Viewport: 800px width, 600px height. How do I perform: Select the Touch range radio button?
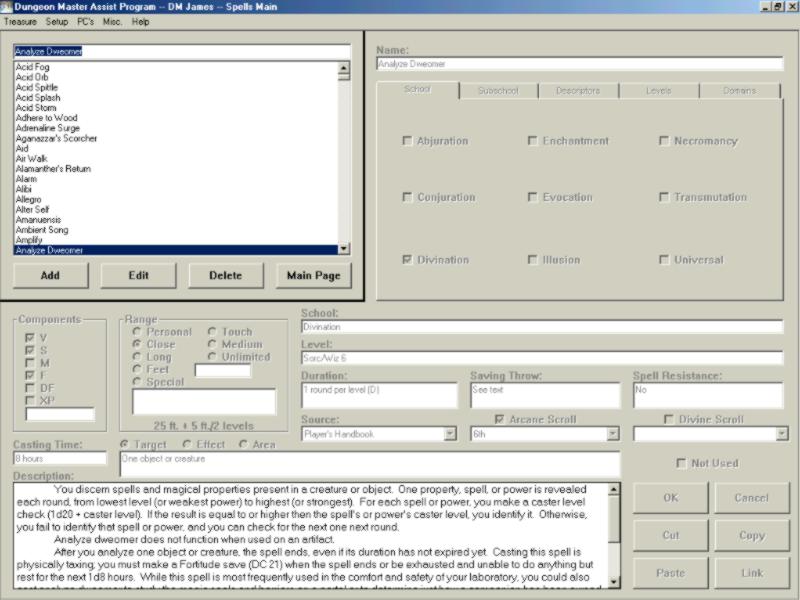click(x=212, y=332)
